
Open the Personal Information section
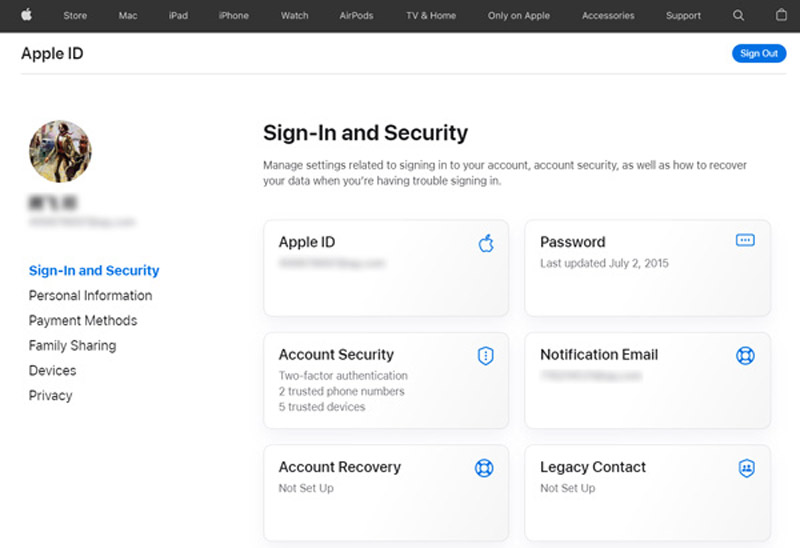90,296
